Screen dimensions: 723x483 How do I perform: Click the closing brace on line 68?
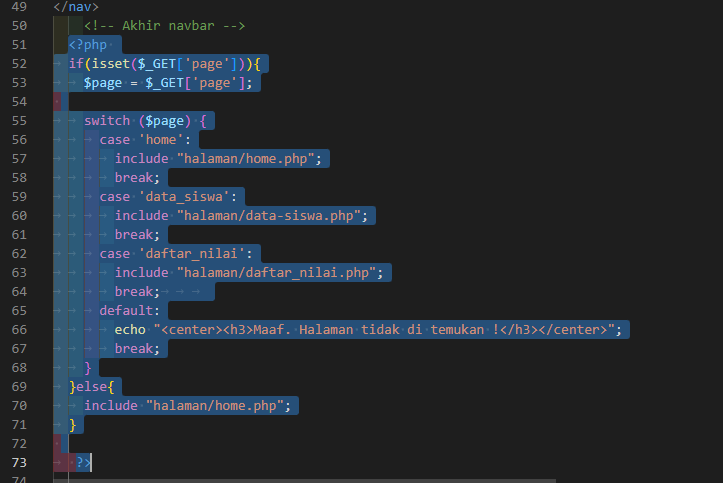88,368
